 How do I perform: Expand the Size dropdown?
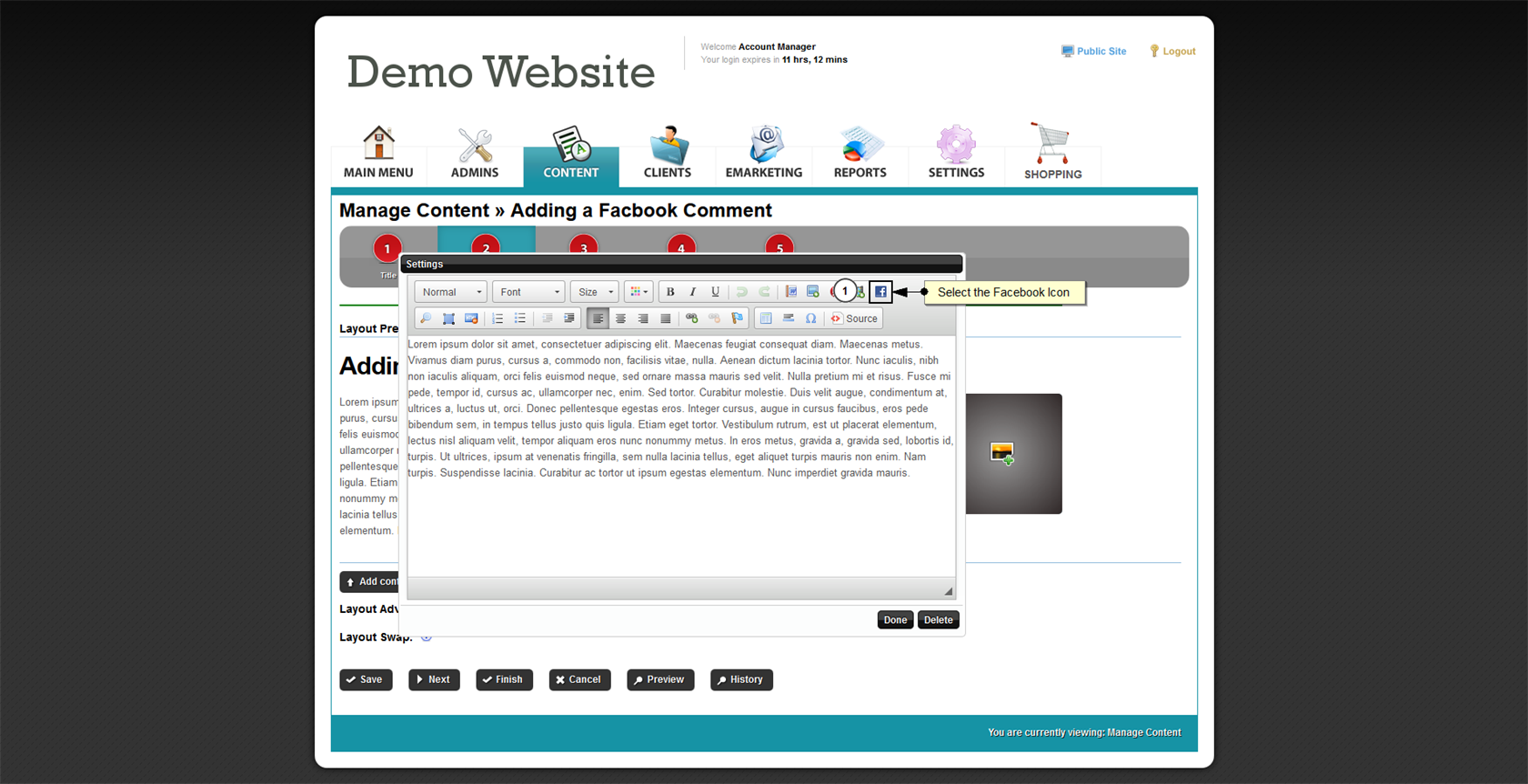tap(595, 292)
